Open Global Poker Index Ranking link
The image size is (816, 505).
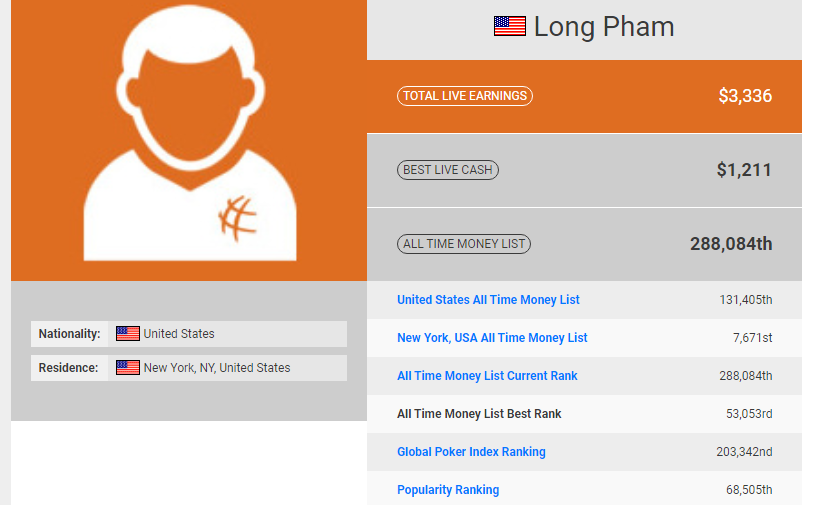pos(471,452)
